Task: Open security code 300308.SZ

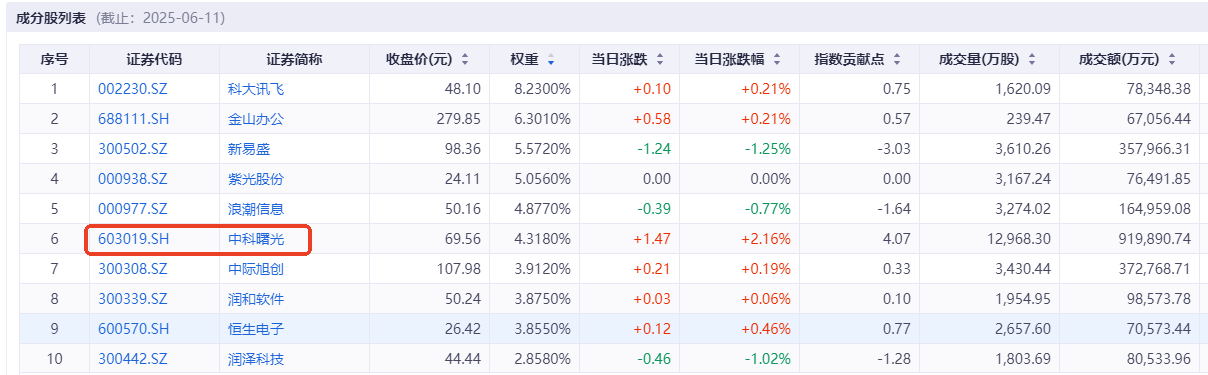Action: pyautogui.click(x=132, y=269)
